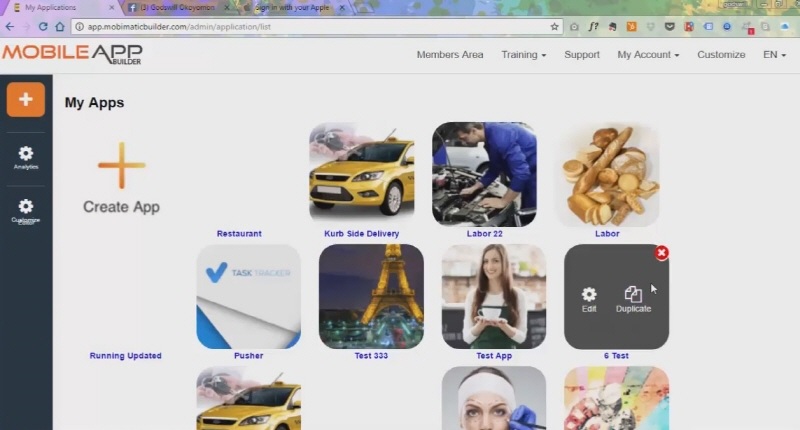Click the site info icon in the address bar

click(x=79, y=27)
